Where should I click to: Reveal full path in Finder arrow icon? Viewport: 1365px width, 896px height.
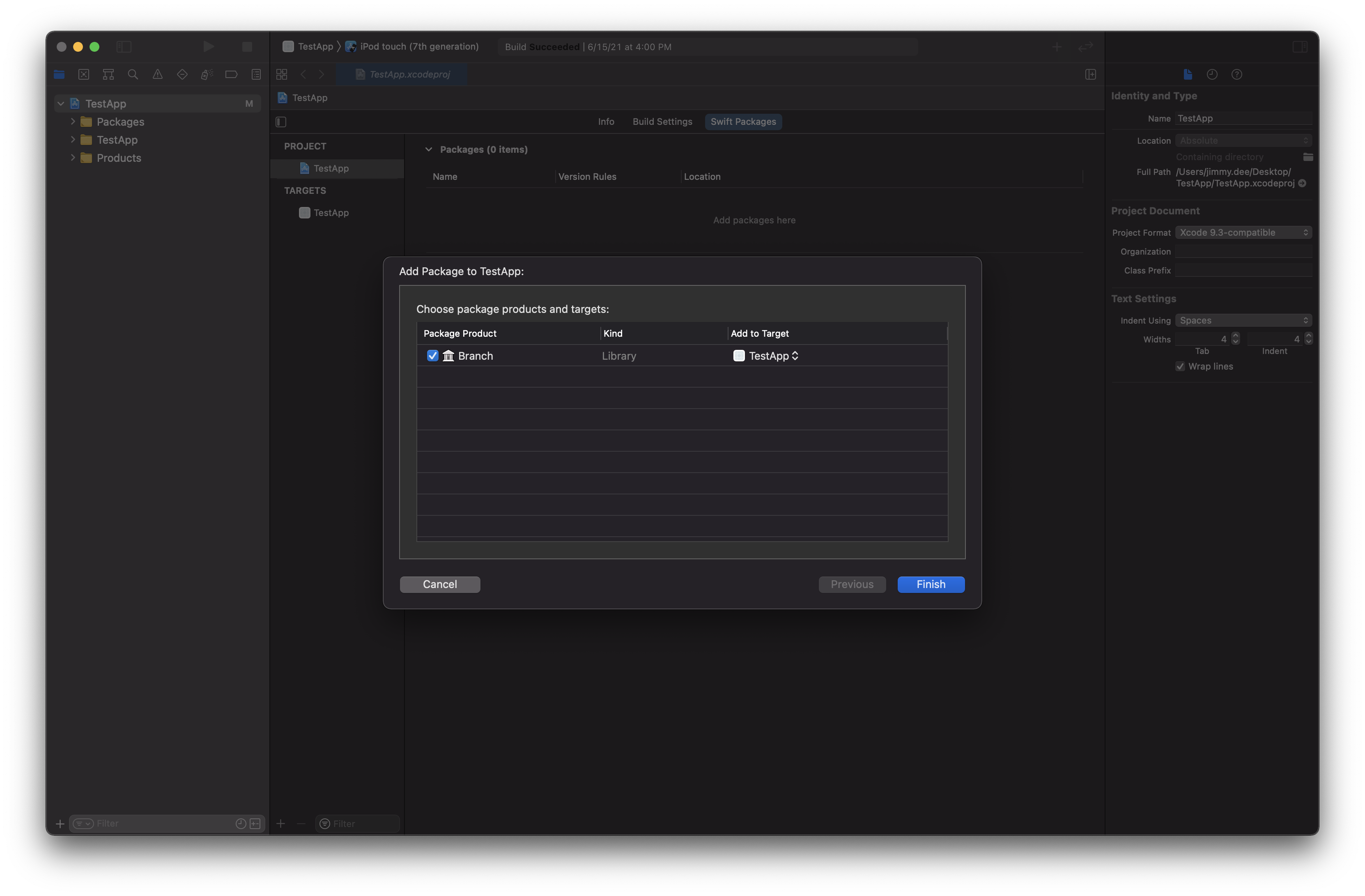tap(1303, 184)
